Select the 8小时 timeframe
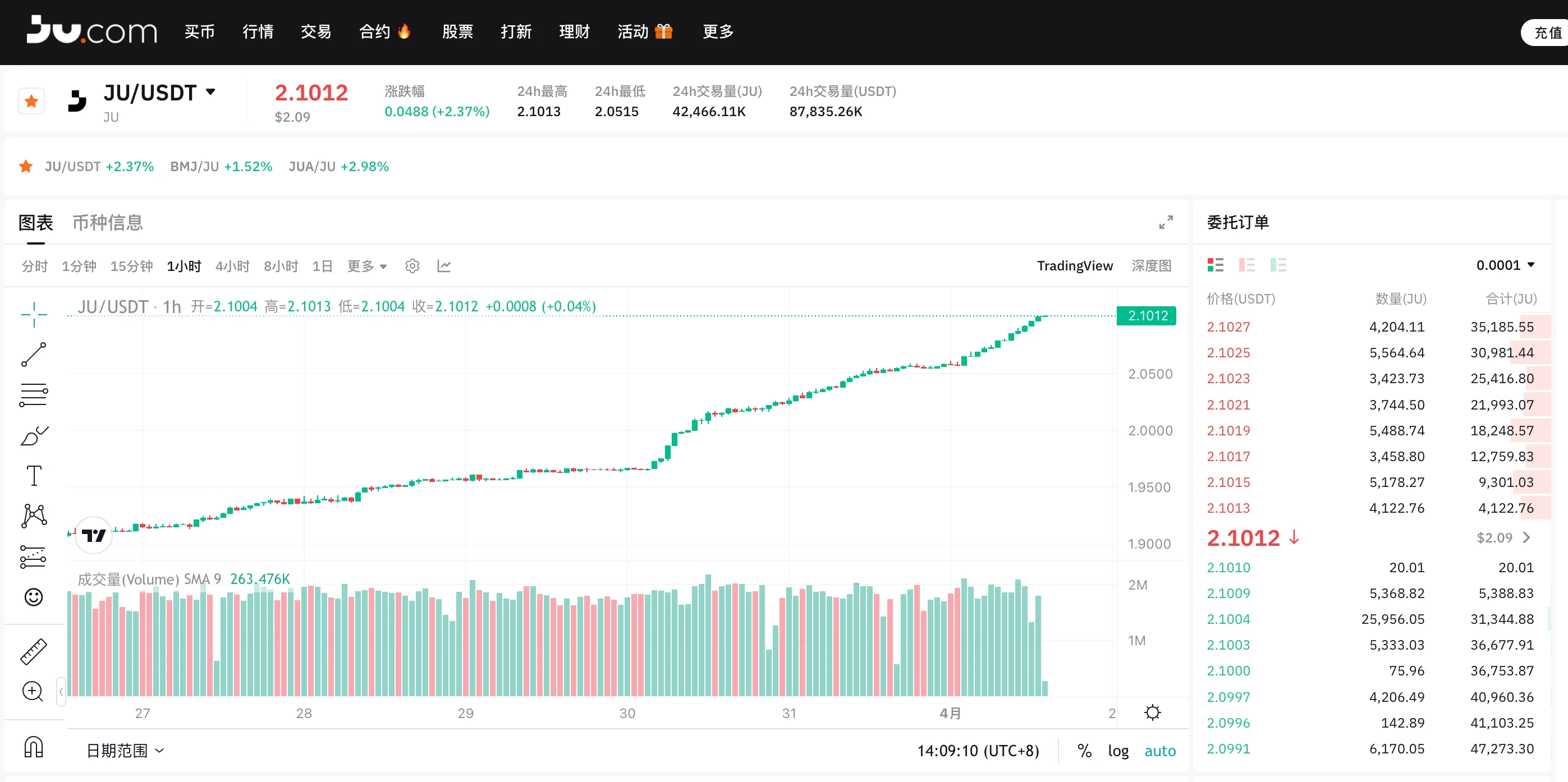This screenshot has height=782, width=1568. click(281, 266)
